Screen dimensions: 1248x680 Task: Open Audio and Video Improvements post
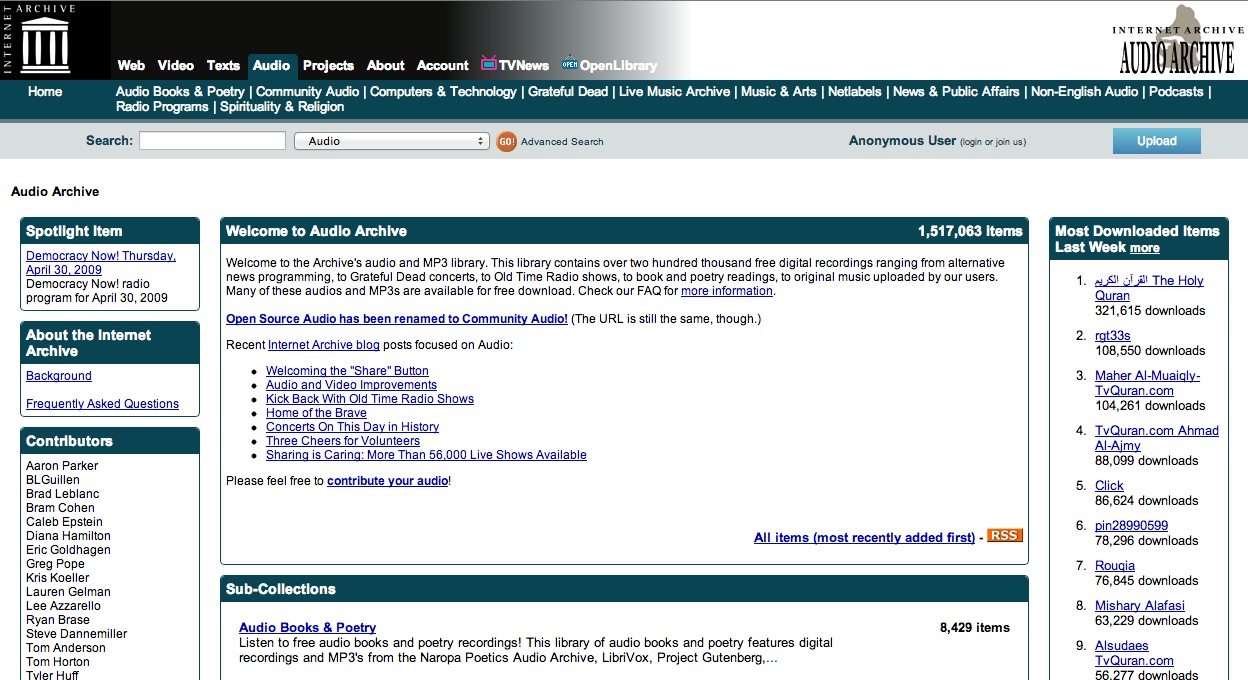click(x=351, y=385)
